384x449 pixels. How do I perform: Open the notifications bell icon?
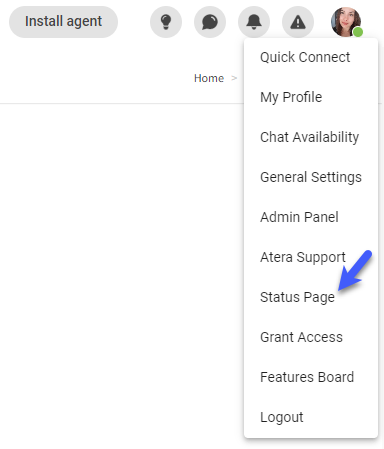pos(254,22)
